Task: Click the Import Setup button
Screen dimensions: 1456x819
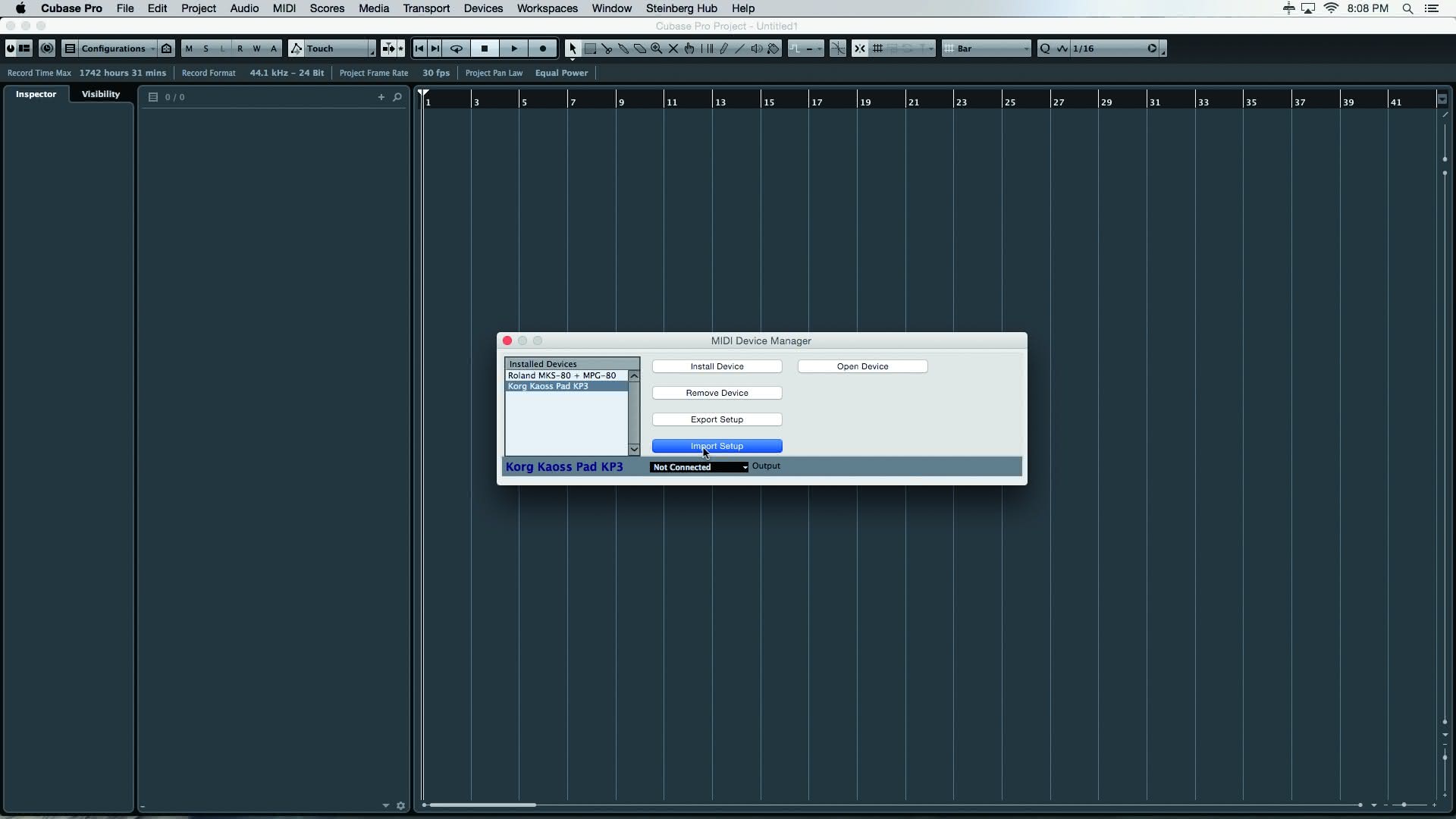Action: coord(717,446)
